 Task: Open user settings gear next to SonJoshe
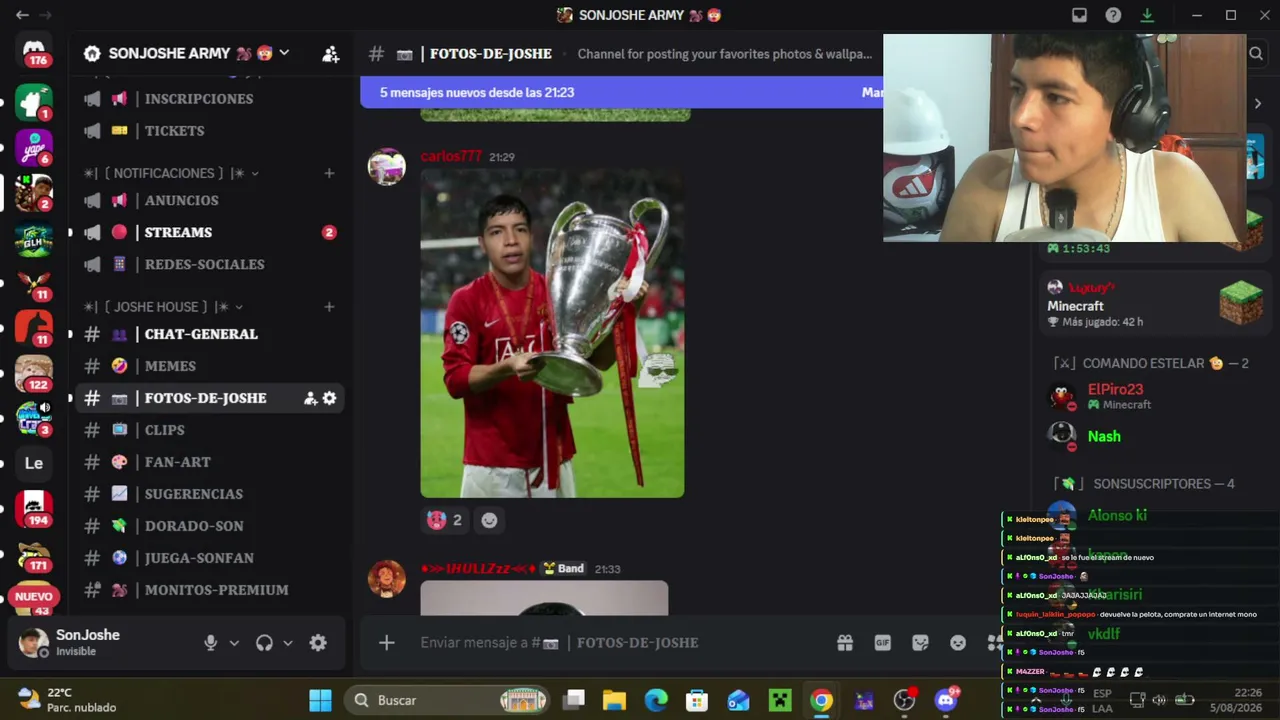(x=318, y=643)
